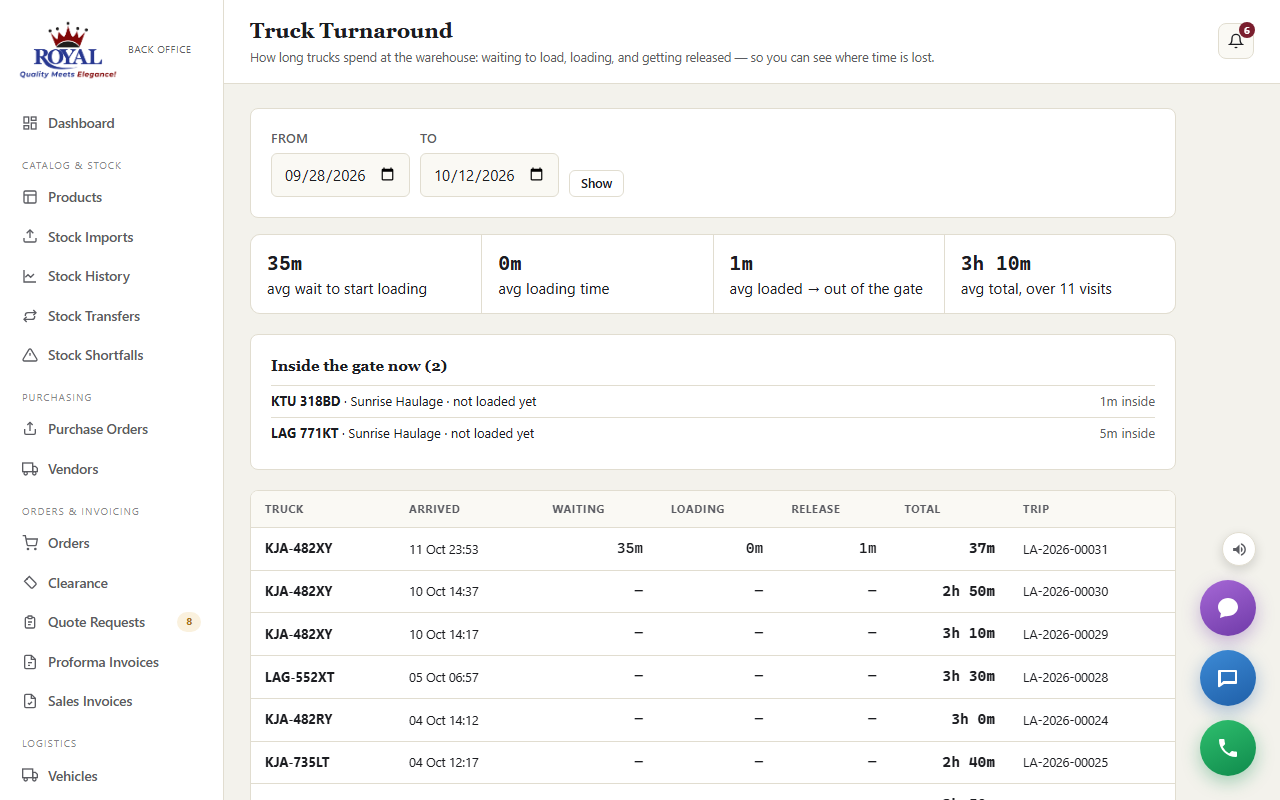
Task: Click the Royal logo
Action: coord(68,50)
